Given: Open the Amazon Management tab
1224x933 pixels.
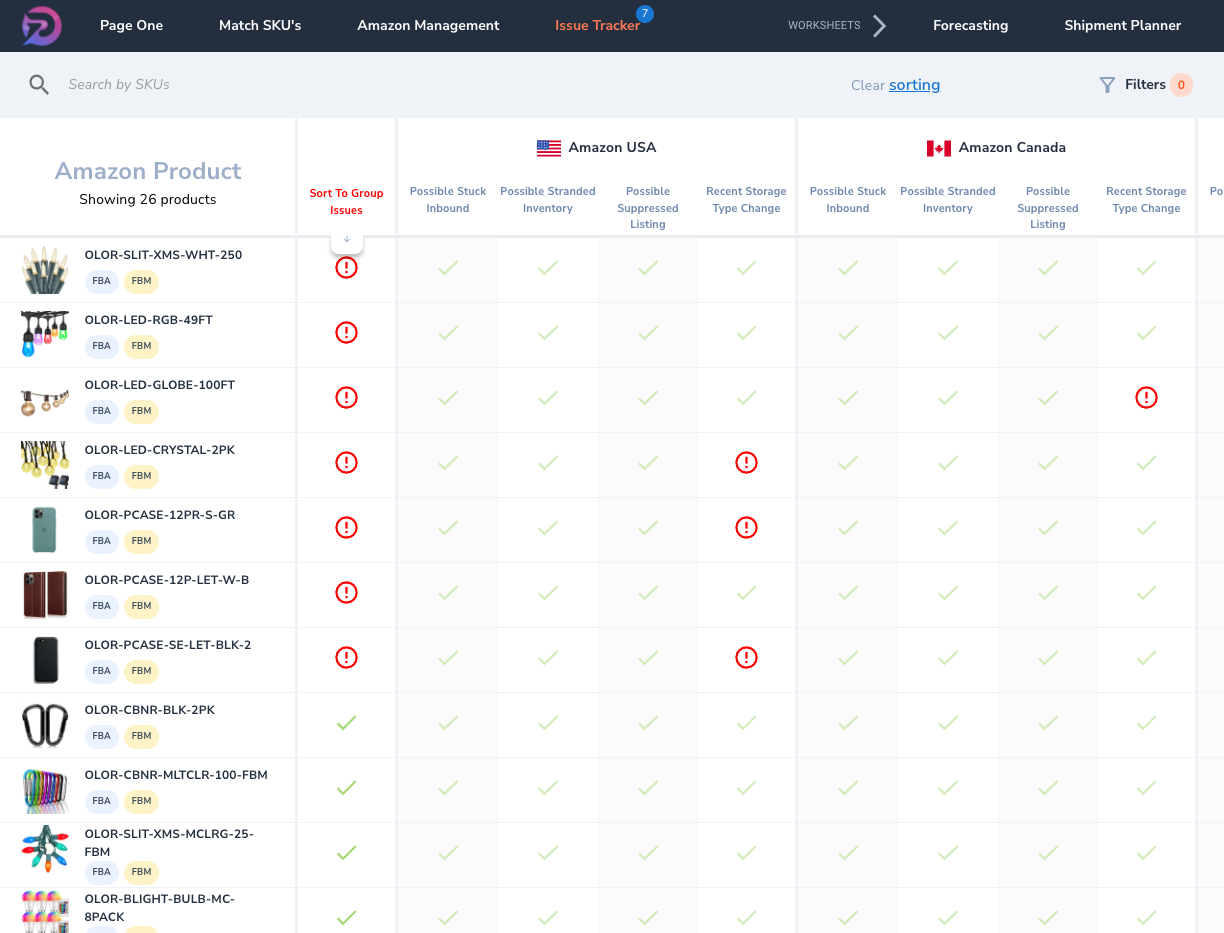Looking at the screenshot, I should click(x=428, y=26).
